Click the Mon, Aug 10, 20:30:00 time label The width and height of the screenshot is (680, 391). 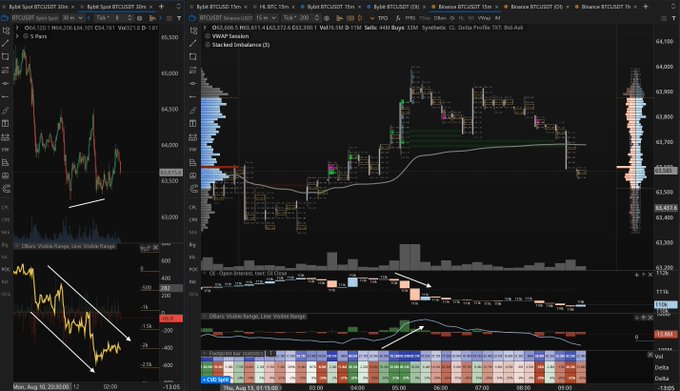41,386
